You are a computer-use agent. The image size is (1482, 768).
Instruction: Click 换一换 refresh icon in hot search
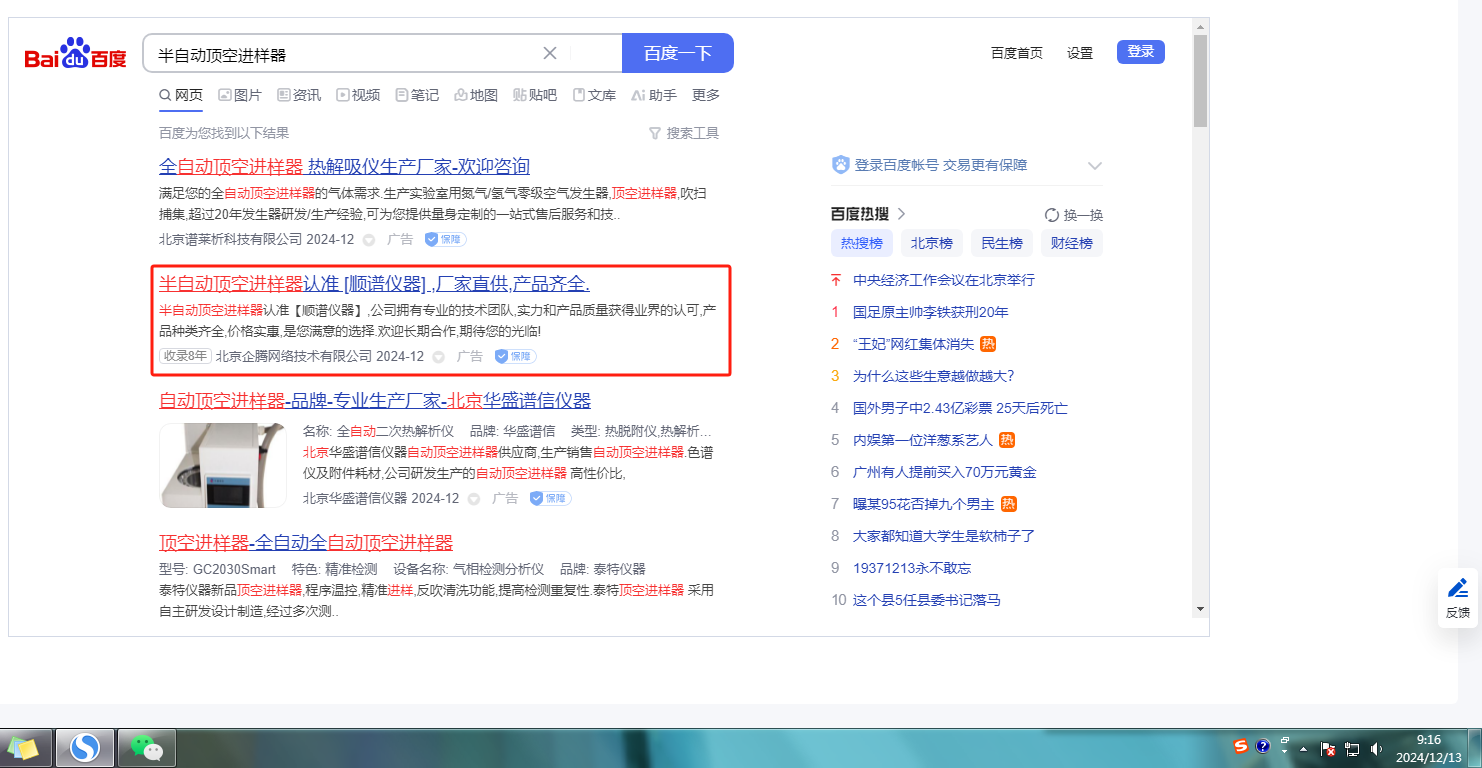(1051, 215)
